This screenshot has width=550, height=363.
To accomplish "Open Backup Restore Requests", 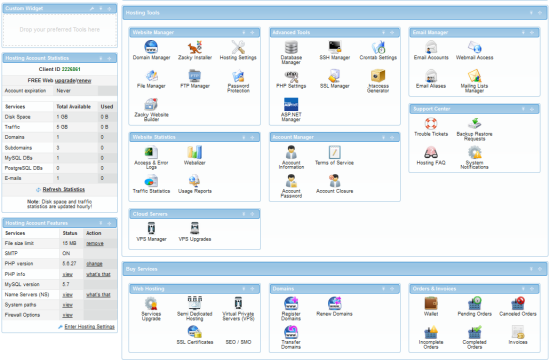I will pyautogui.click(x=475, y=129).
